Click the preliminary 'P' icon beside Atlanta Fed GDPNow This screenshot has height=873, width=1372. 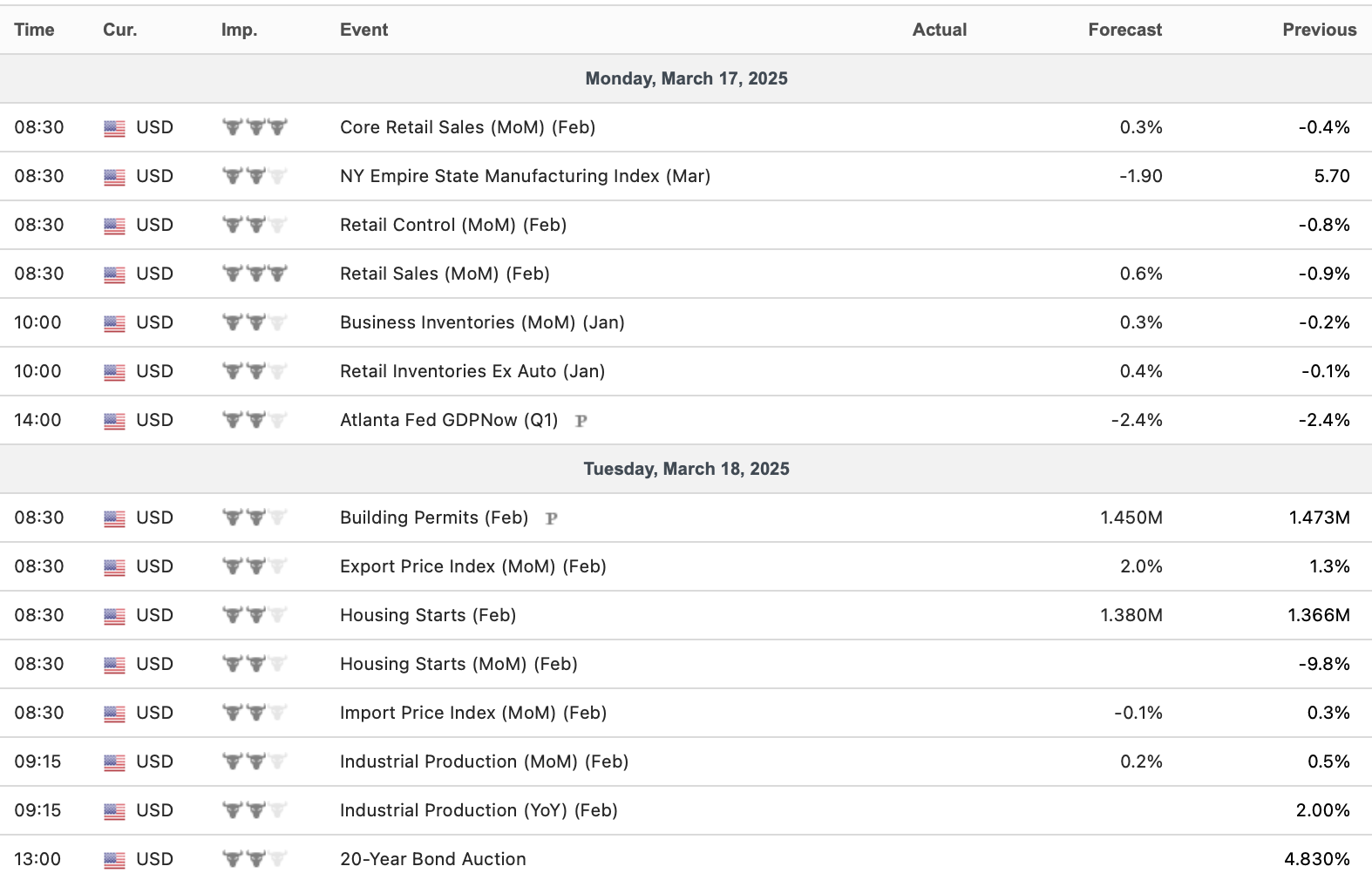(581, 421)
